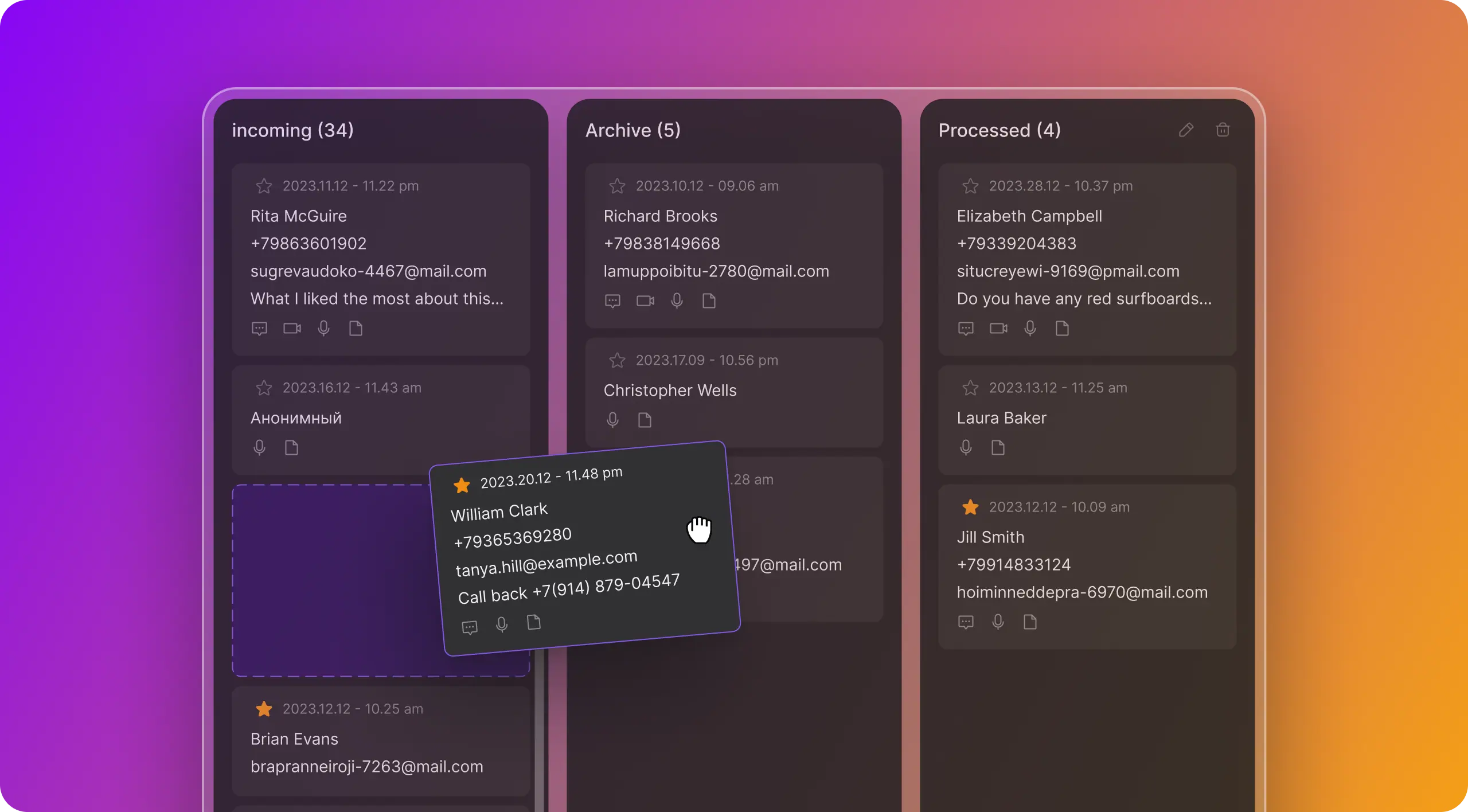The image size is (1468, 812).
Task: Select the Processed (4) column header
Action: [1000, 130]
